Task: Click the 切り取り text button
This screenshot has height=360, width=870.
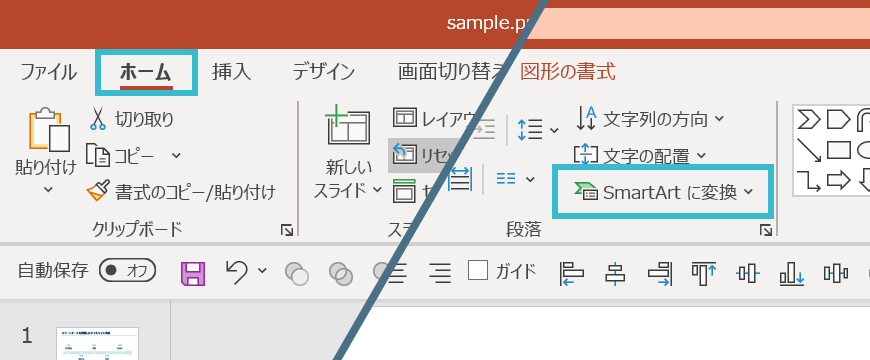Action: point(144,119)
